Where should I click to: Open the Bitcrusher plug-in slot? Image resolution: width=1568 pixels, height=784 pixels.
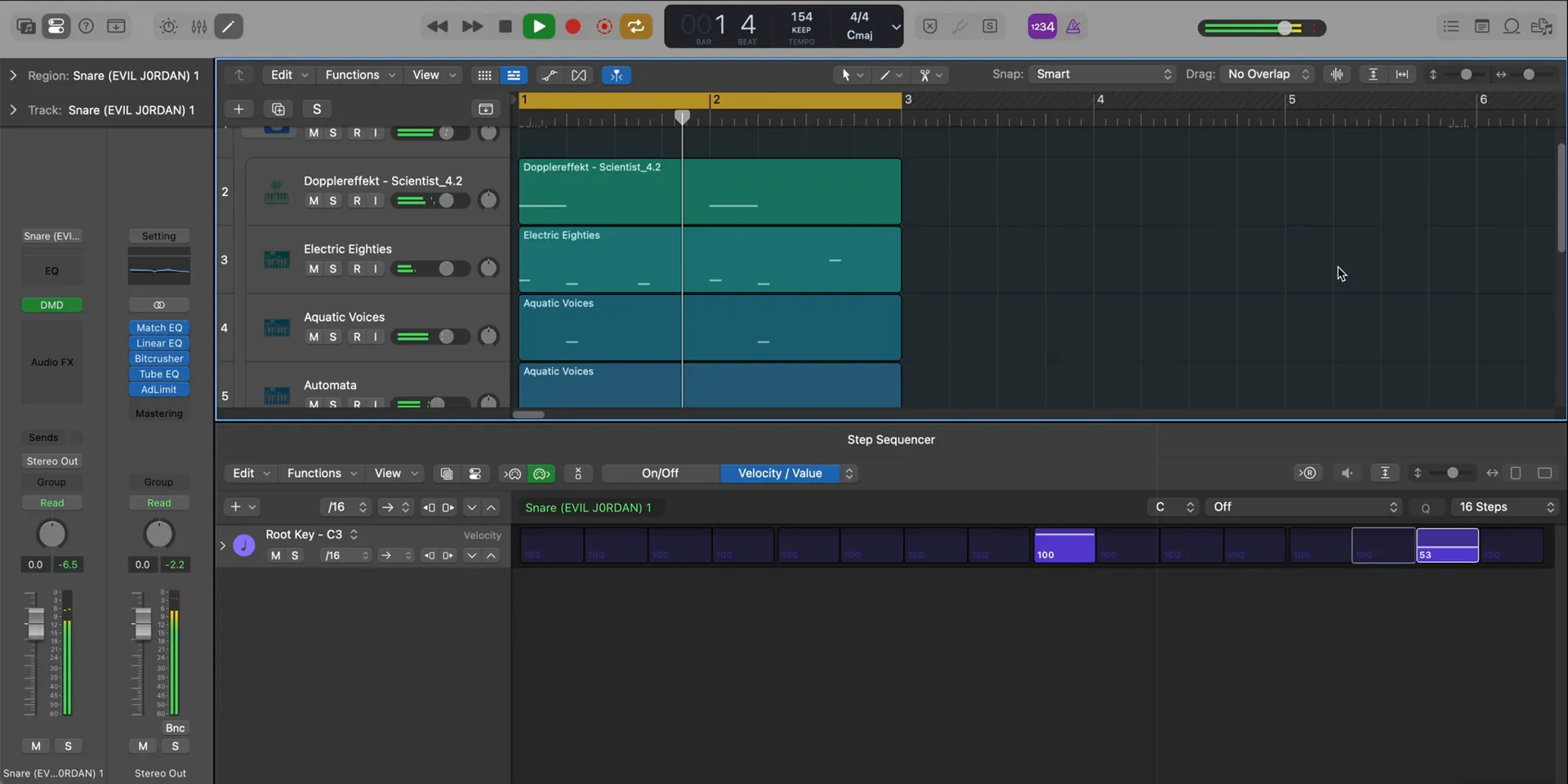click(x=159, y=359)
